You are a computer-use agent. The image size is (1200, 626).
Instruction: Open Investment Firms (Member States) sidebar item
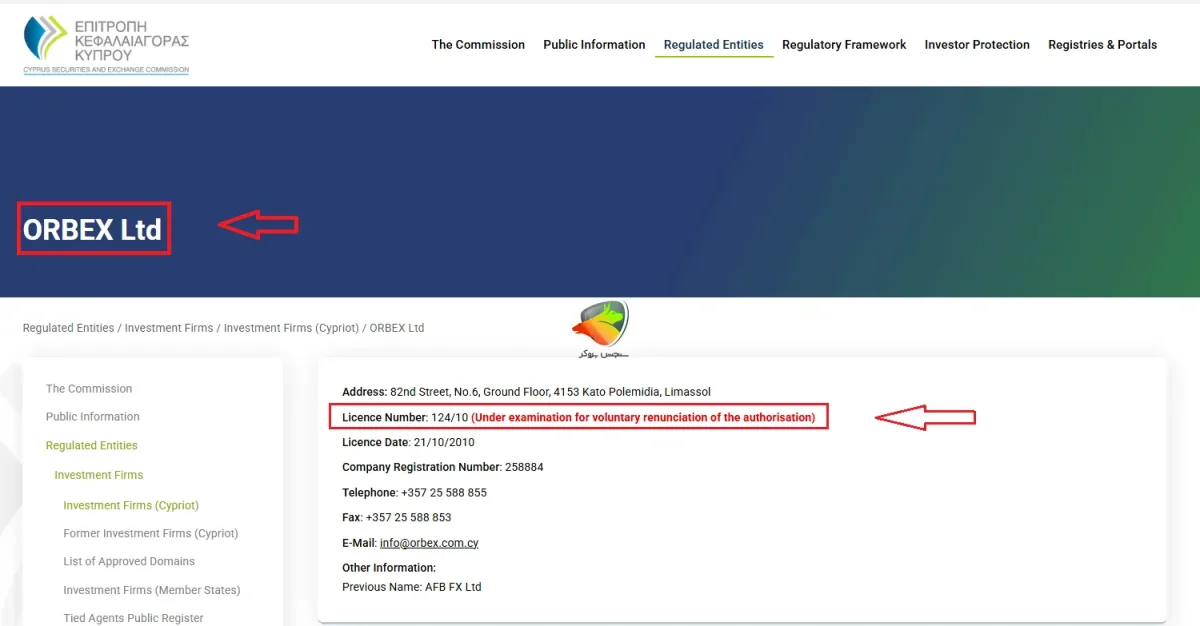click(152, 590)
